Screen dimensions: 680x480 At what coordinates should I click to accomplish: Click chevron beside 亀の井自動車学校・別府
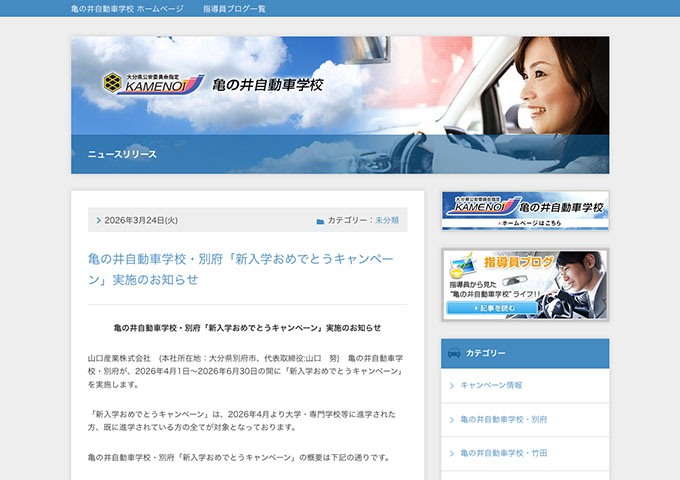pos(452,420)
